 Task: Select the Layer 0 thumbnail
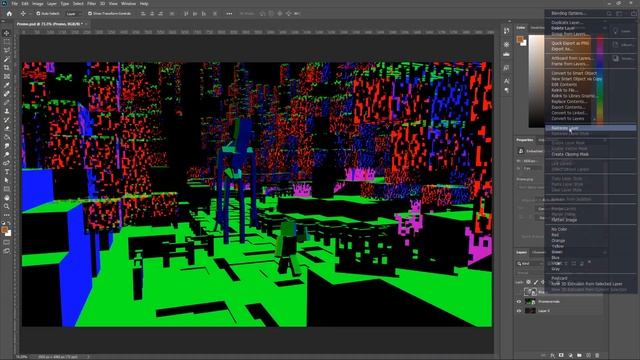[x=530, y=311]
